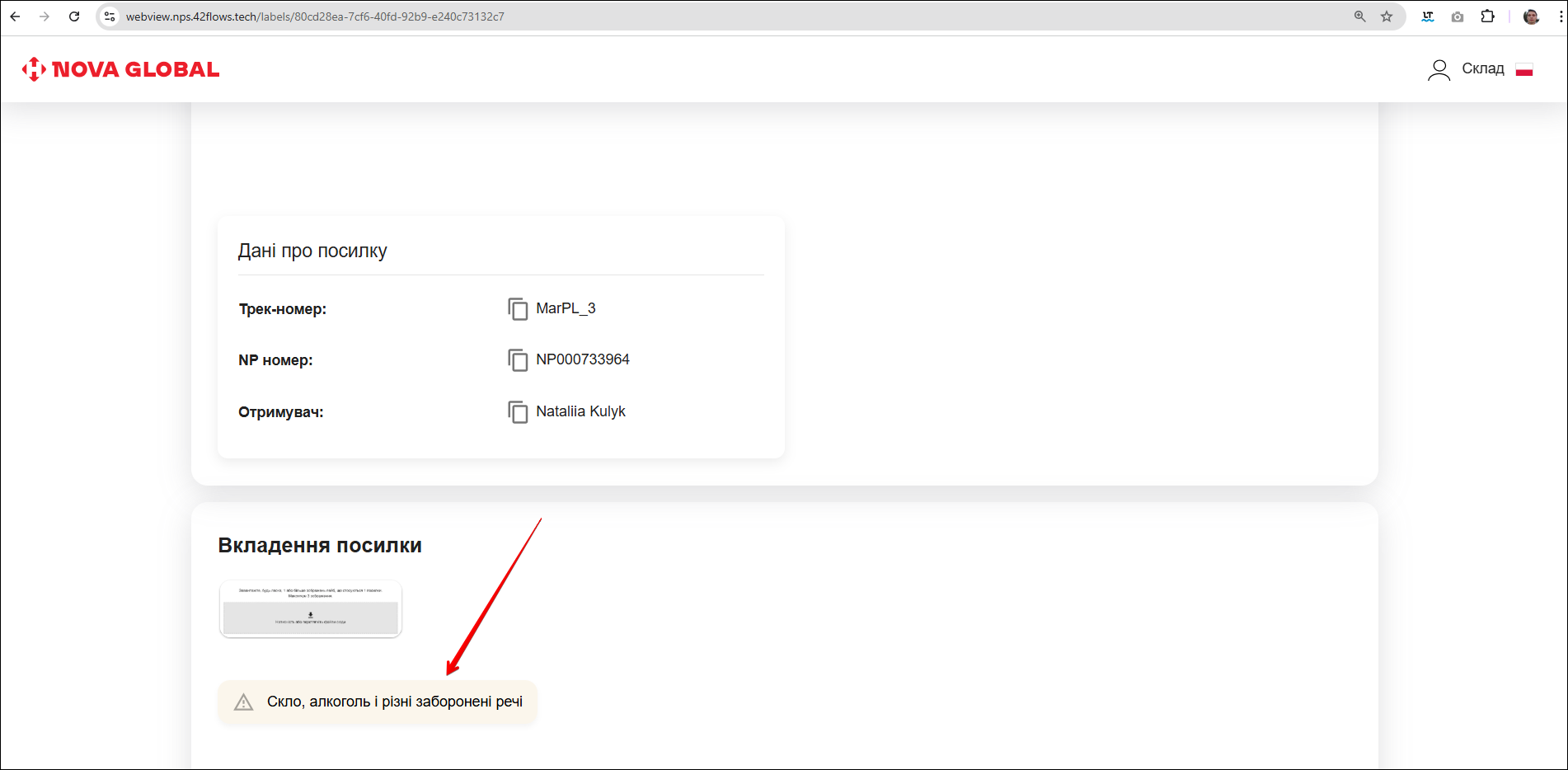Click the Polish flag language icon
The image size is (1568, 770).
[1523, 70]
